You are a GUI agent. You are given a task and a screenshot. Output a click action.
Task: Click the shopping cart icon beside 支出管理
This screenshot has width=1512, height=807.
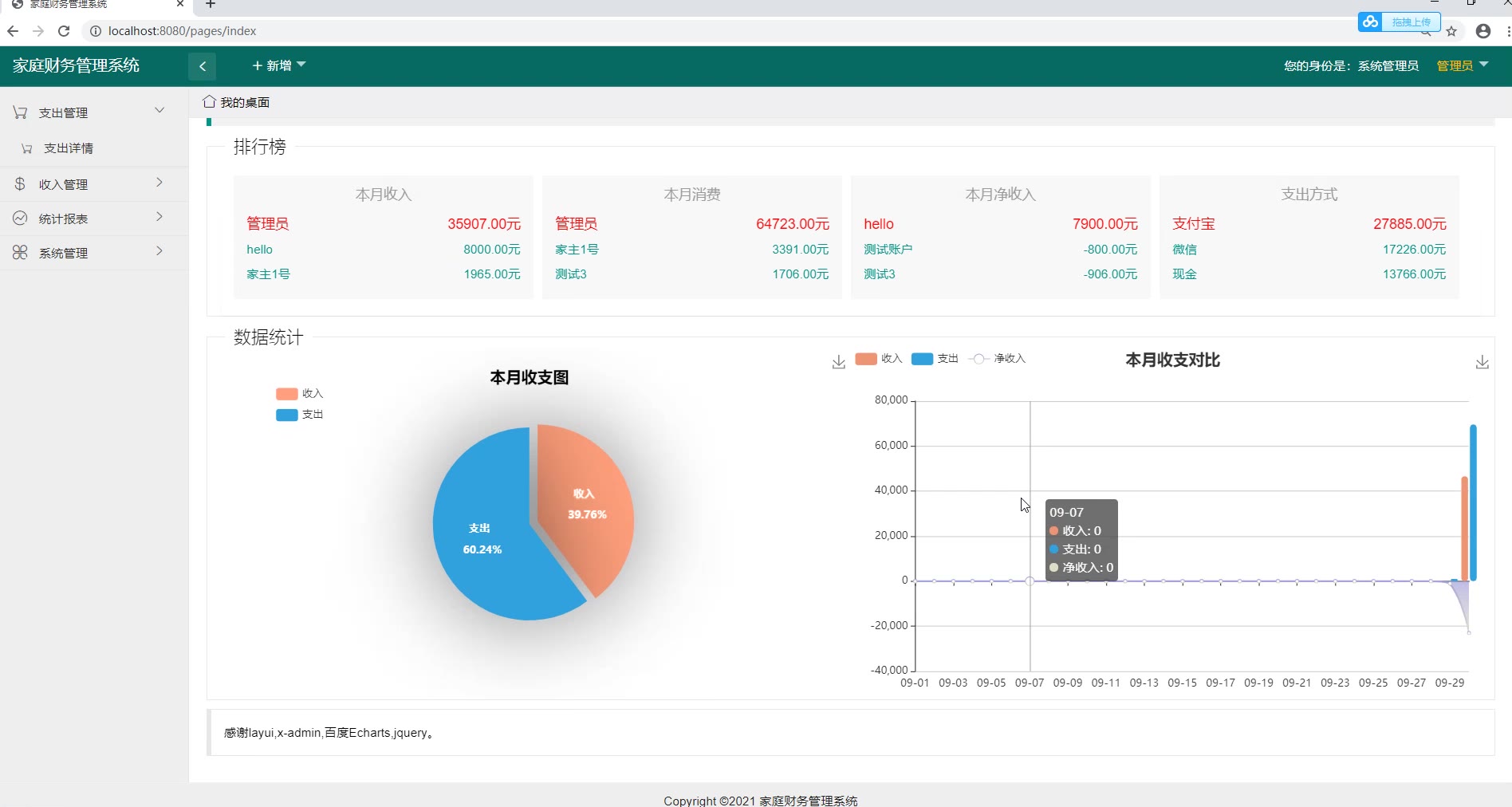pyautogui.click(x=20, y=112)
